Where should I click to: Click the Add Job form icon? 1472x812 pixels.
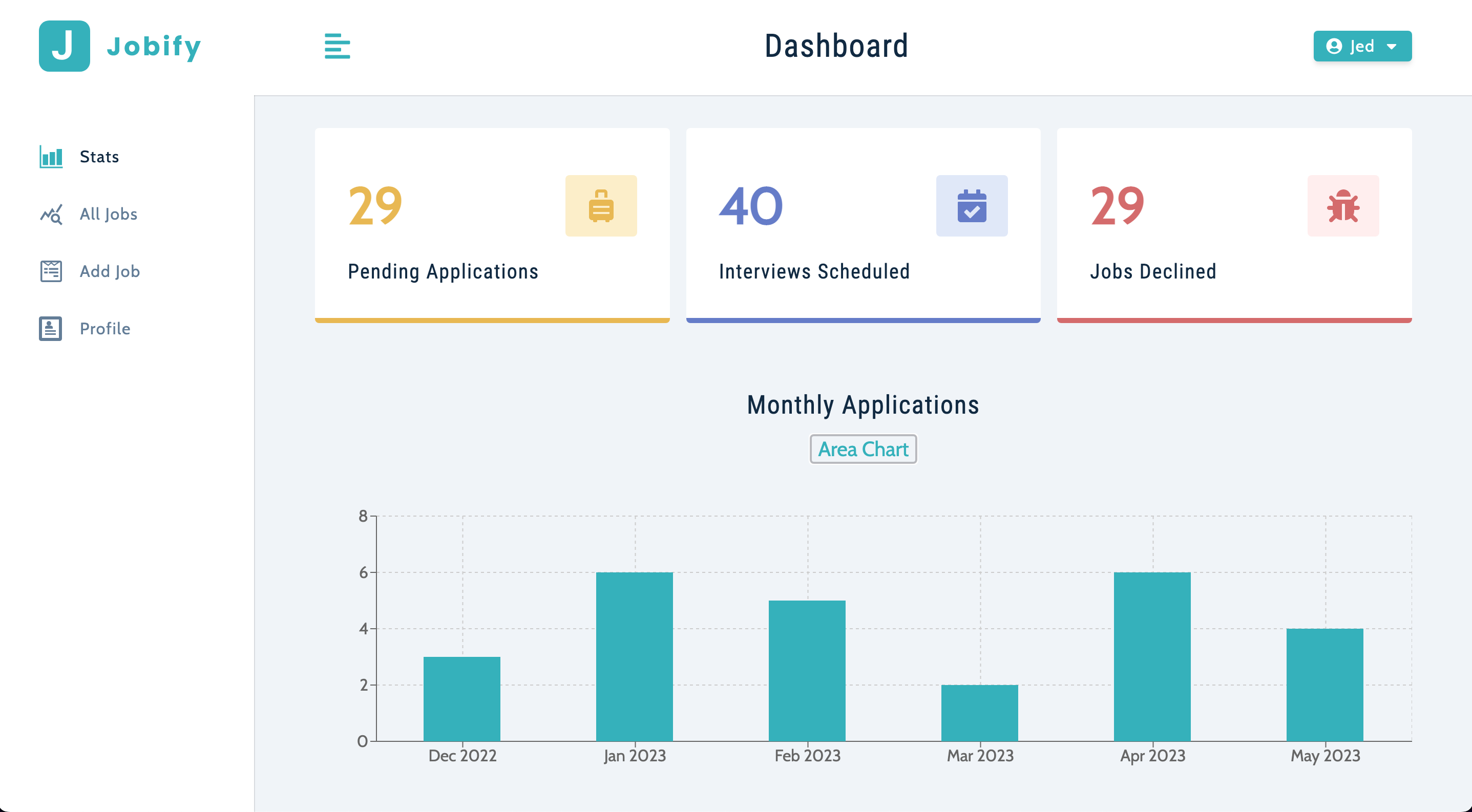pos(51,271)
